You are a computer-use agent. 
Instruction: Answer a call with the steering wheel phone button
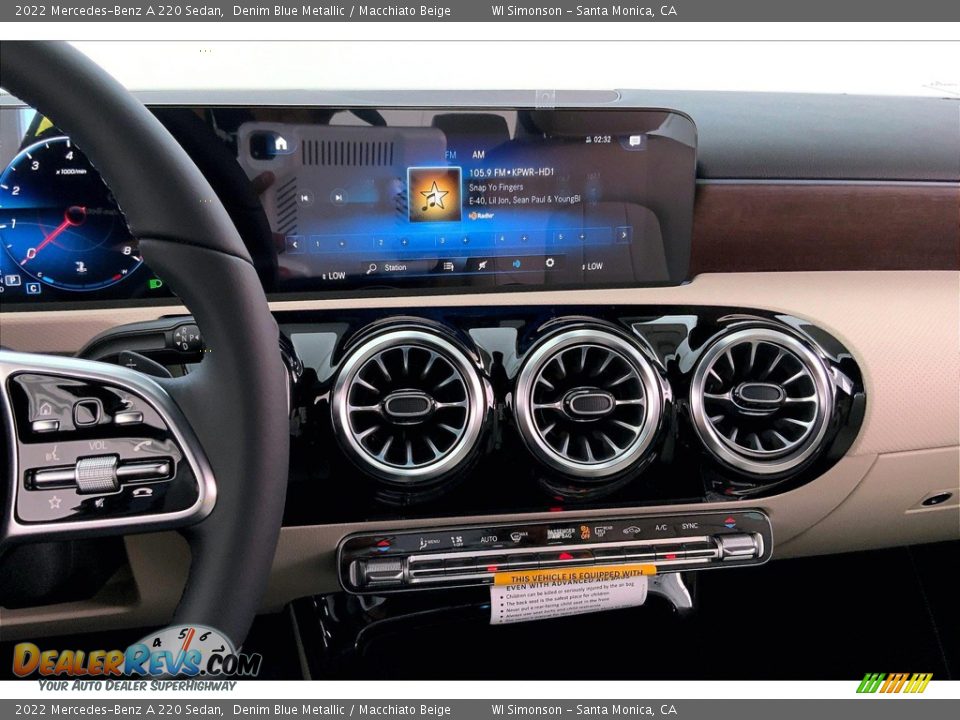coord(143,446)
